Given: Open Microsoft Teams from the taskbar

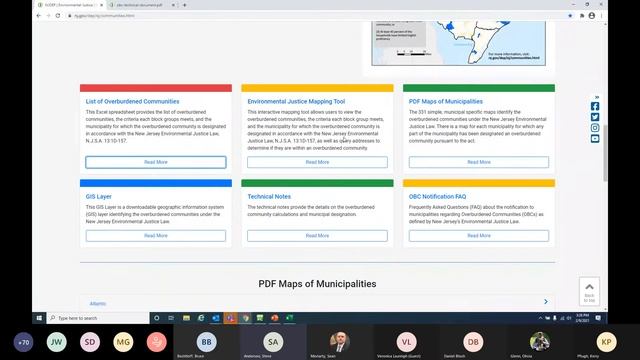Looking at the screenshot, I should (231, 318).
